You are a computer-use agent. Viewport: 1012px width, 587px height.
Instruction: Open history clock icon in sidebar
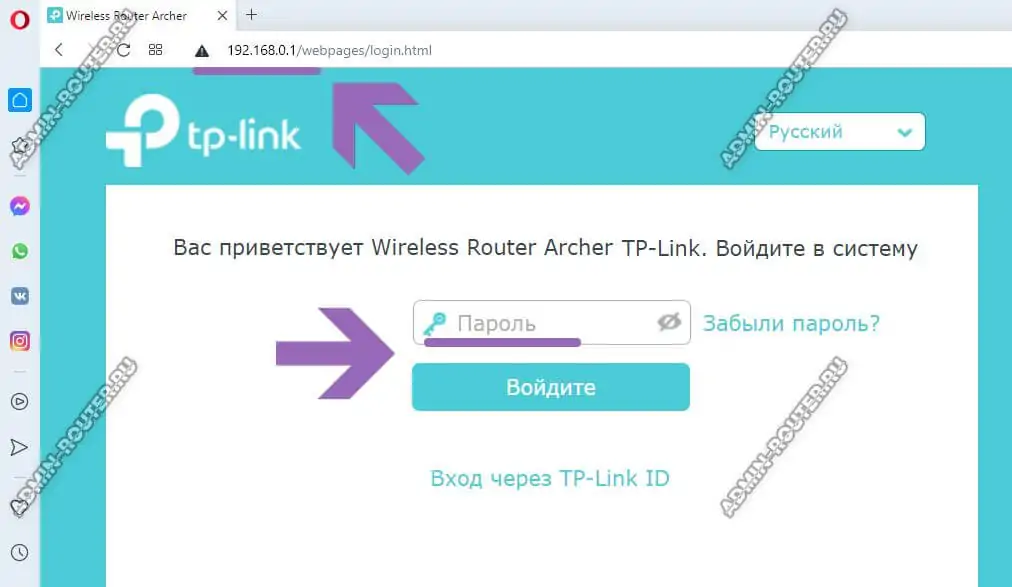[20, 553]
